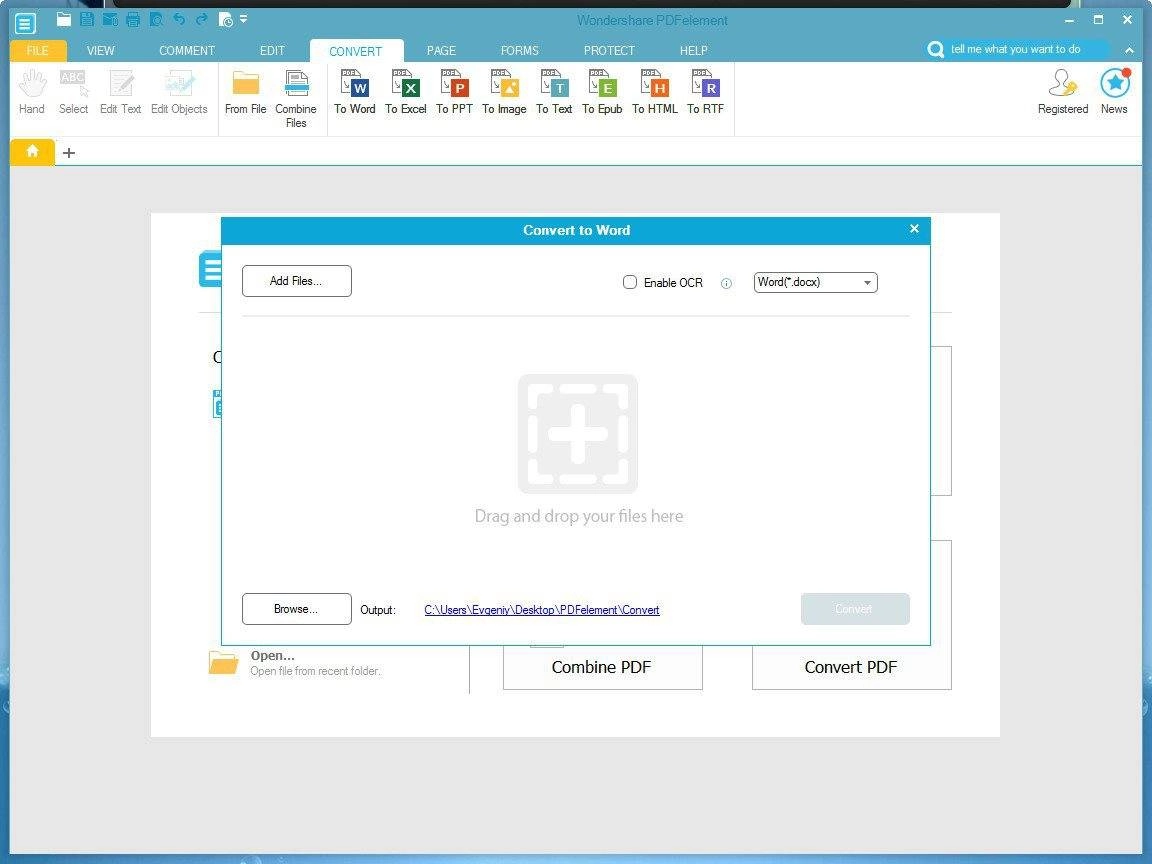Activate the Edit Objects tool
Image resolution: width=1152 pixels, height=864 pixels.
coord(179,92)
